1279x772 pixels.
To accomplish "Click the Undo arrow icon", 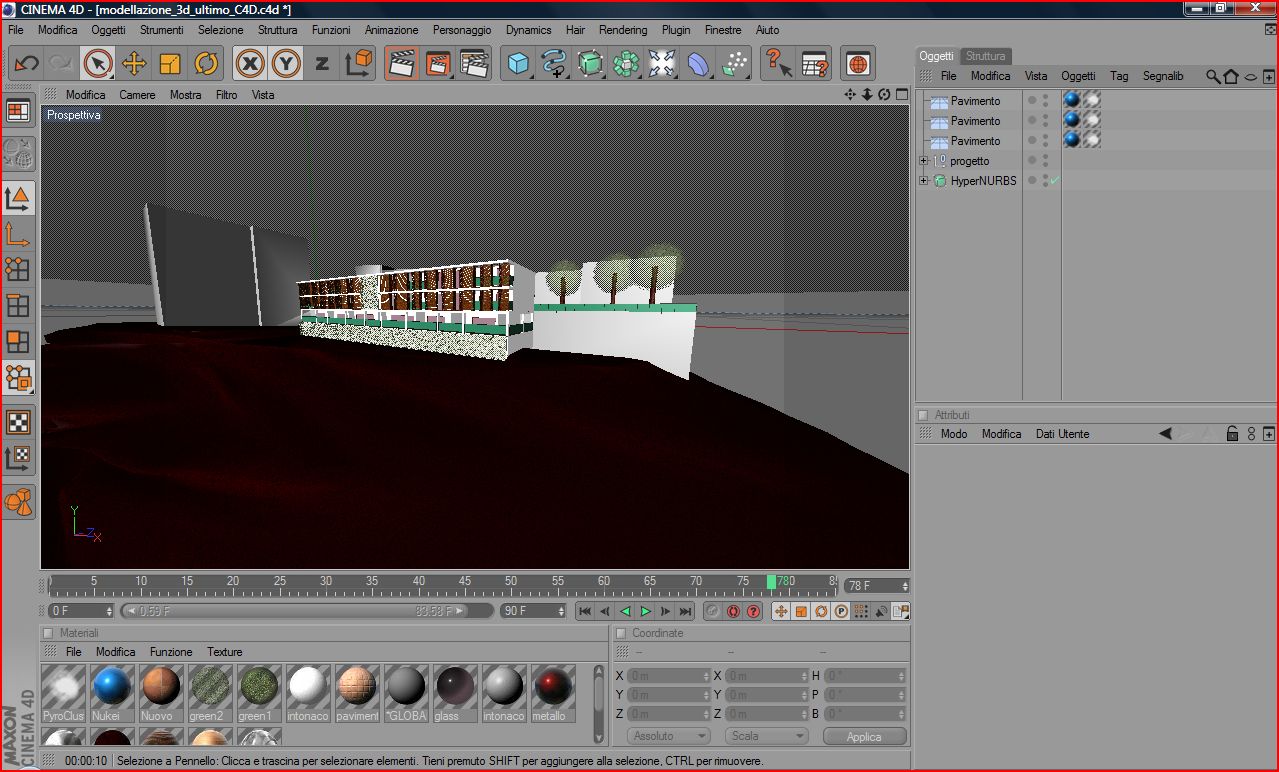I will point(26,64).
